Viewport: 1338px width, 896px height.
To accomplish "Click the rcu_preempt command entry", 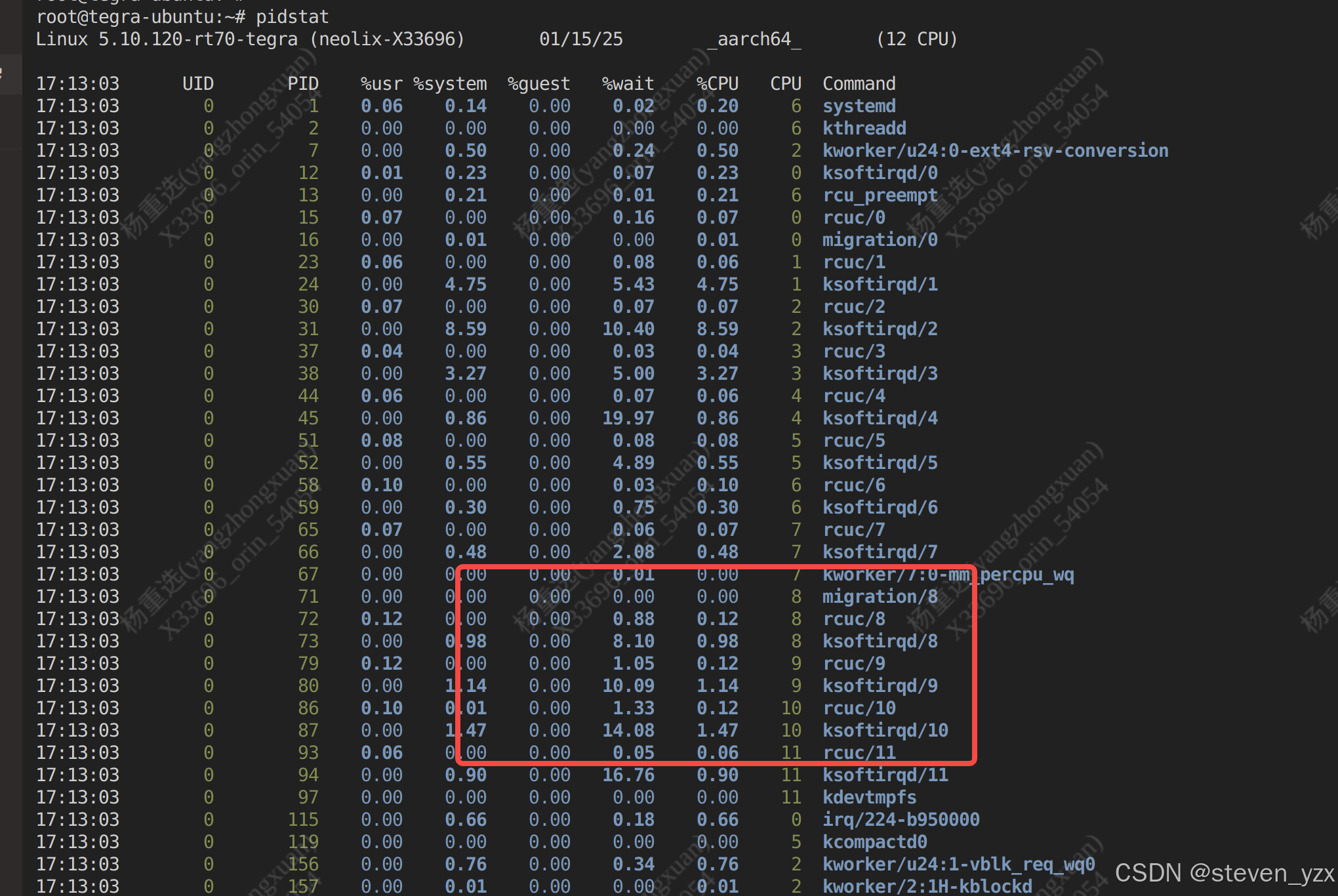I will click(x=880, y=195).
